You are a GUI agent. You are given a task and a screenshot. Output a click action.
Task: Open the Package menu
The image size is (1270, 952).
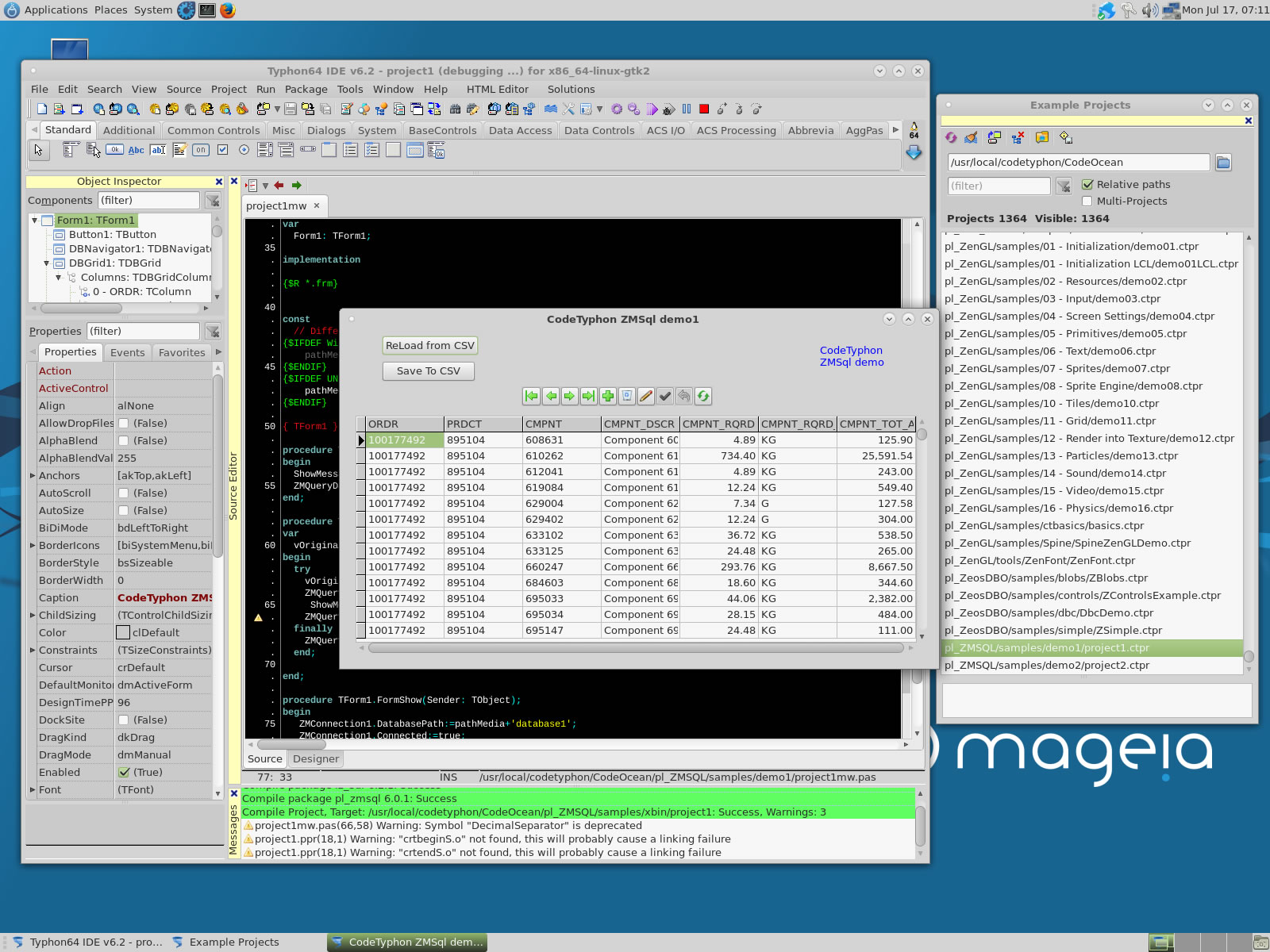(x=306, y=89)
